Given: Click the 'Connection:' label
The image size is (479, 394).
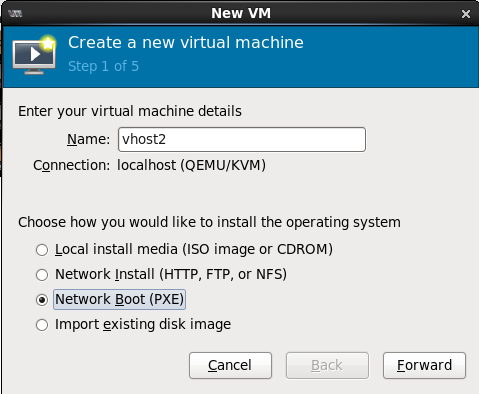Looking at the screenshot, I should pos(71,165).
